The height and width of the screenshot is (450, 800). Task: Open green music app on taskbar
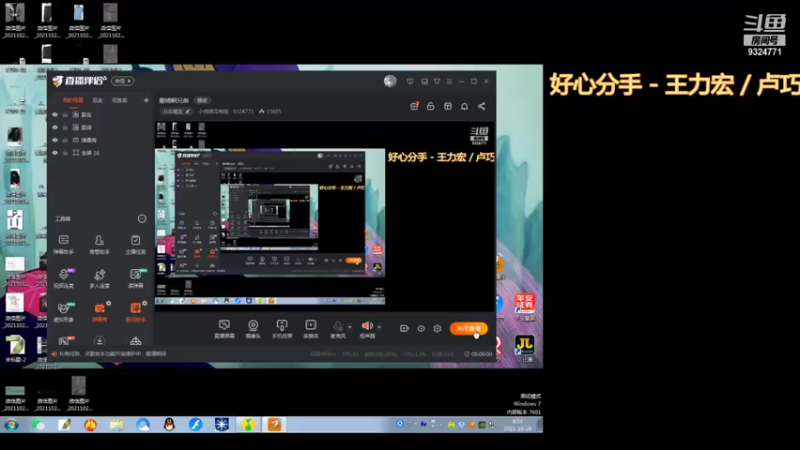coord(248,424)
